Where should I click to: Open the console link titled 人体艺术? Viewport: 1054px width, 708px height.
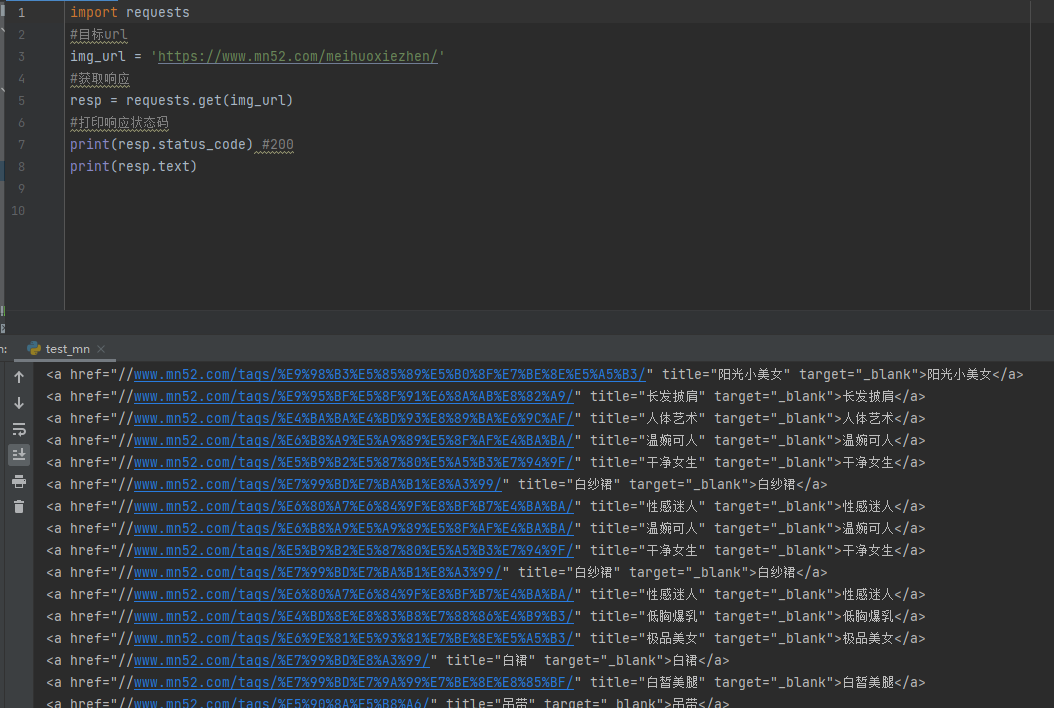point(354,418)
